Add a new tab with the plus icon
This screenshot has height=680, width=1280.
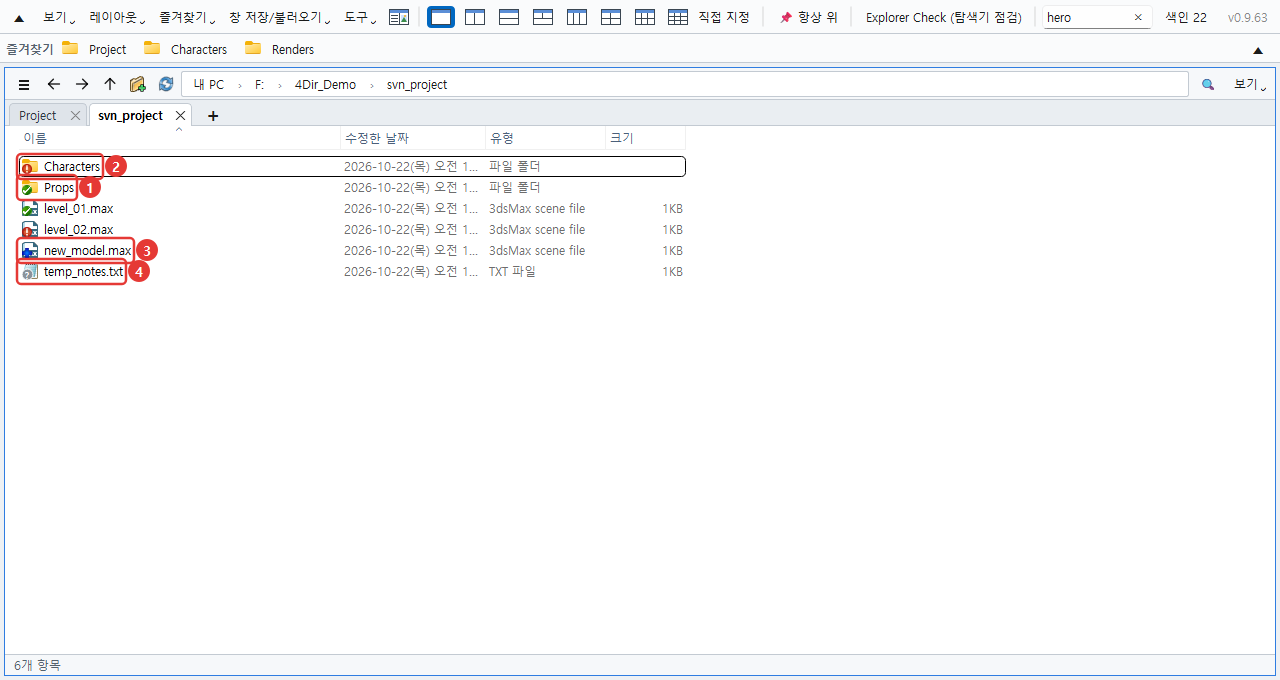[212, 116]
